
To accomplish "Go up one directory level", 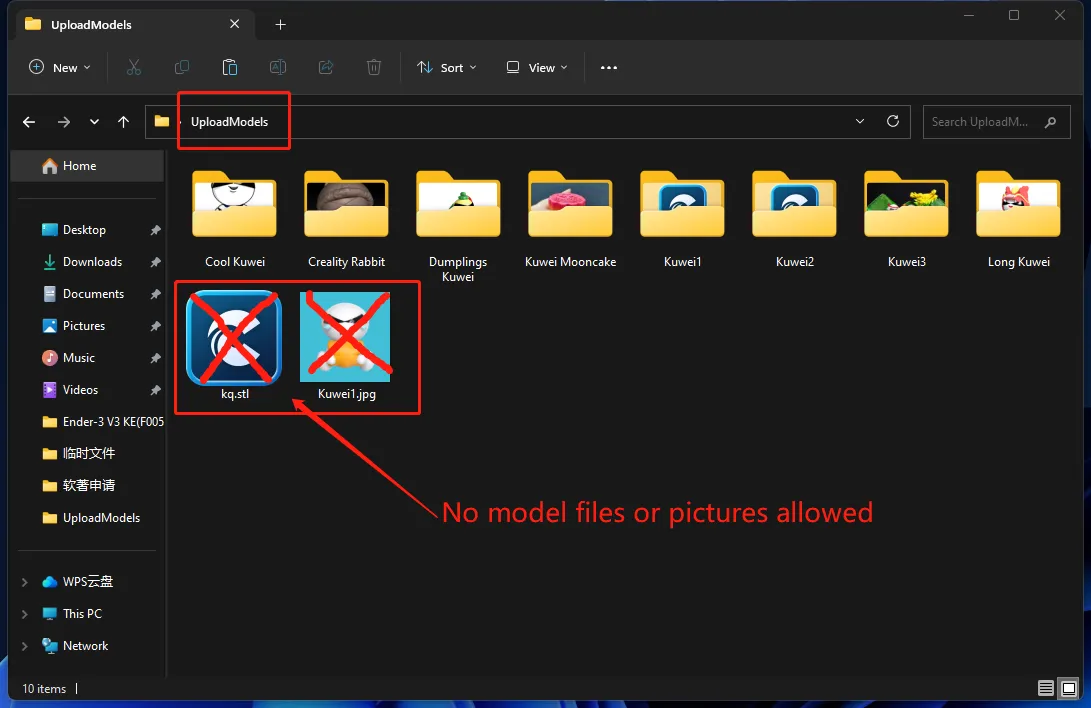I will coord(123,122).
